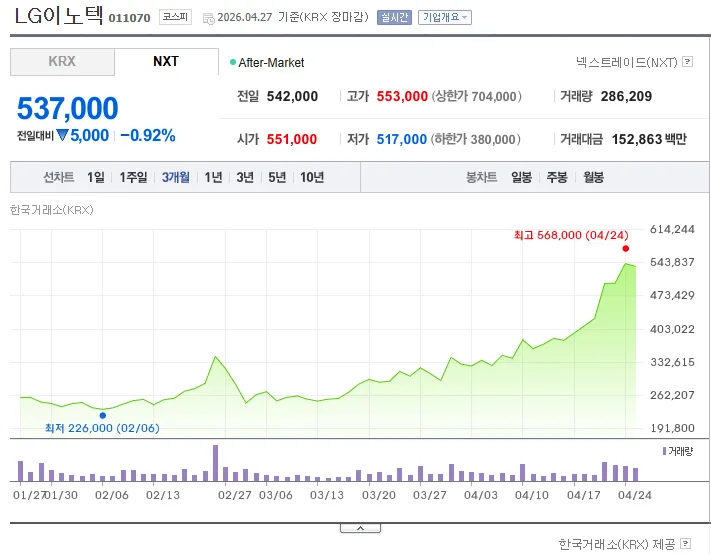Click the −0.92% change value
This screenshot has width=711, height=554.
pyautogui.click(x=148, y=136)
